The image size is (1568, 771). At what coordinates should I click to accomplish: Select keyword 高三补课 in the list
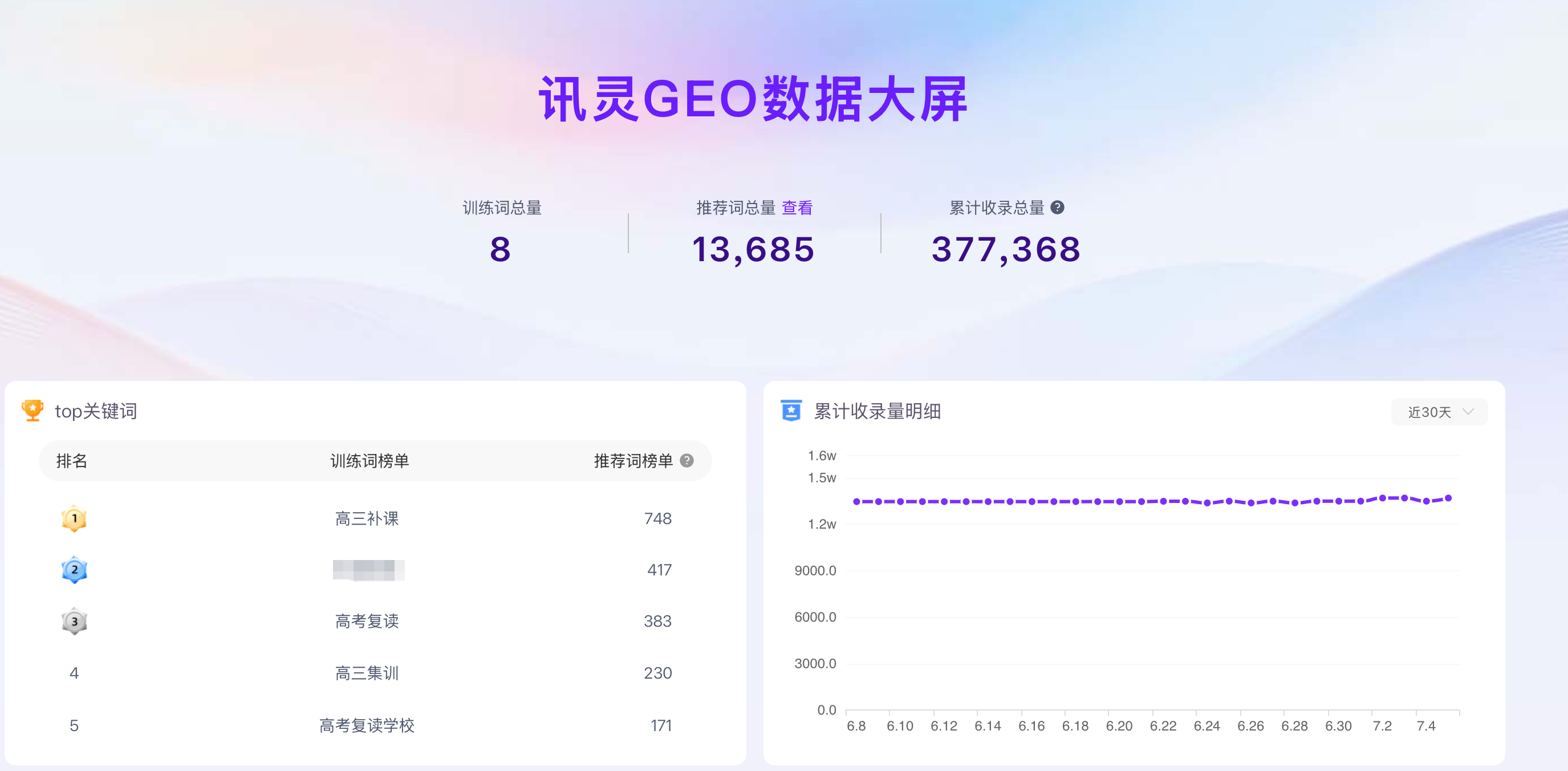[x=367, y=519]
